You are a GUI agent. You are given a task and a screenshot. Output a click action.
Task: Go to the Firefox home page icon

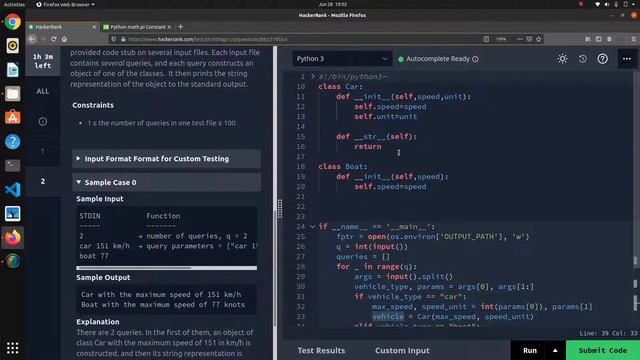coord(64,39)
